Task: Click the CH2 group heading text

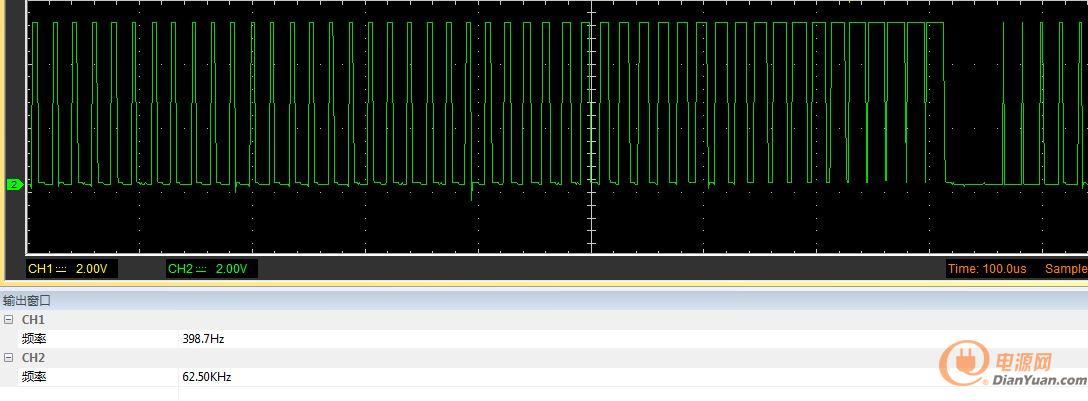Action: [33, 358]
